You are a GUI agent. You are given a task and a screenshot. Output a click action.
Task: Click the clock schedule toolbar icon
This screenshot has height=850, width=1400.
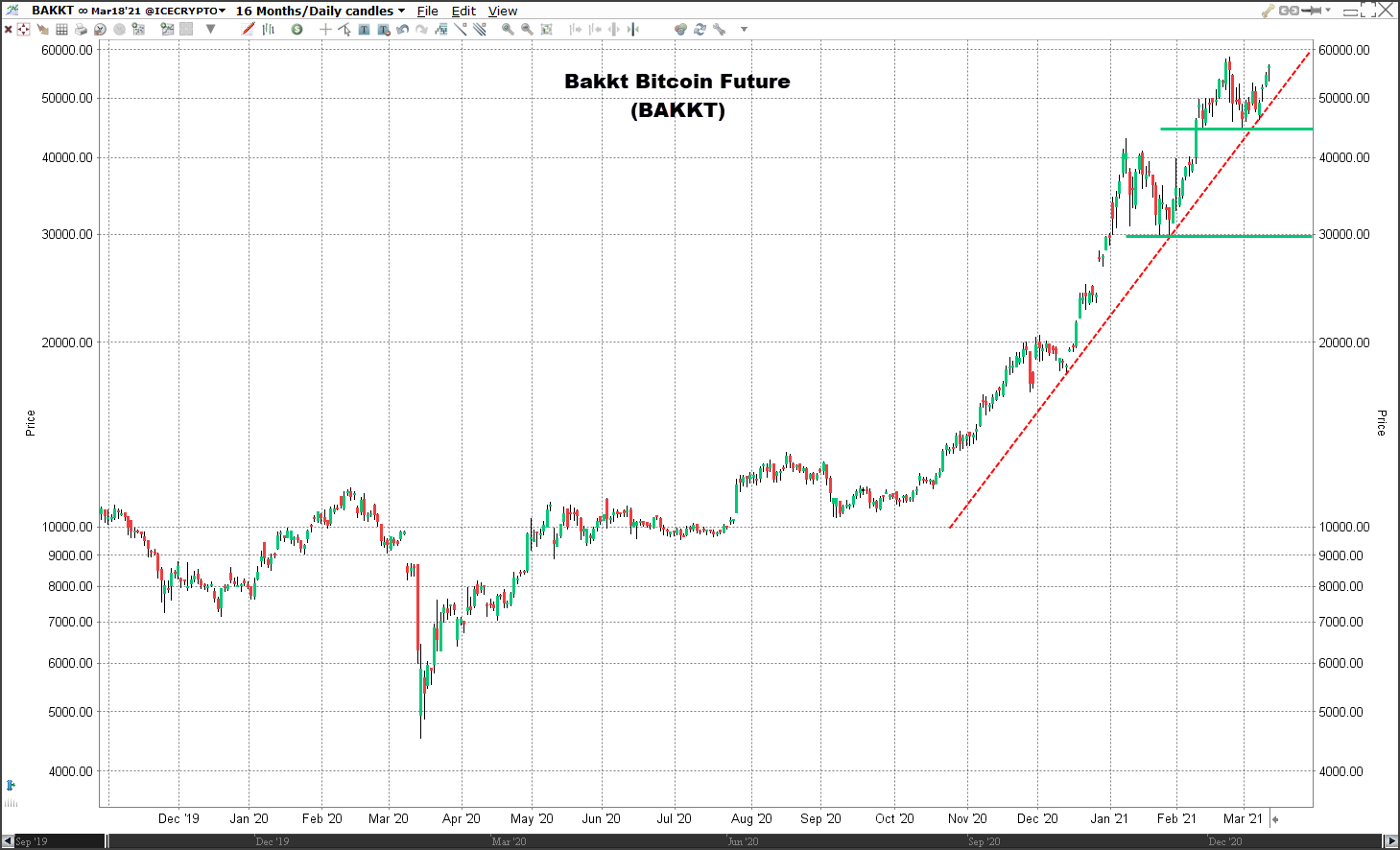coord(100,29)
